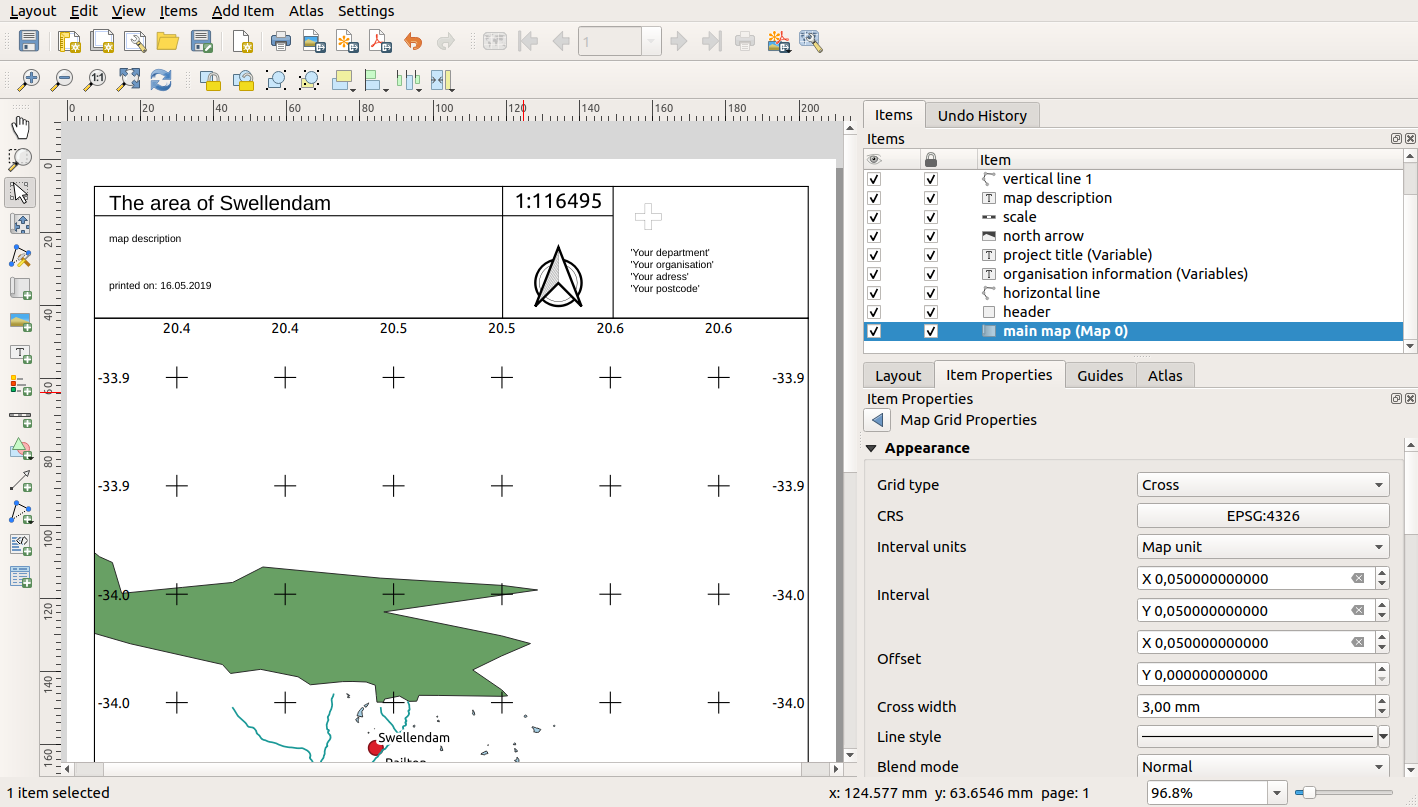This screenshot has width=1418, height=807.
Task: Toggle visibility of north arrow item
Action: (874, 236)
